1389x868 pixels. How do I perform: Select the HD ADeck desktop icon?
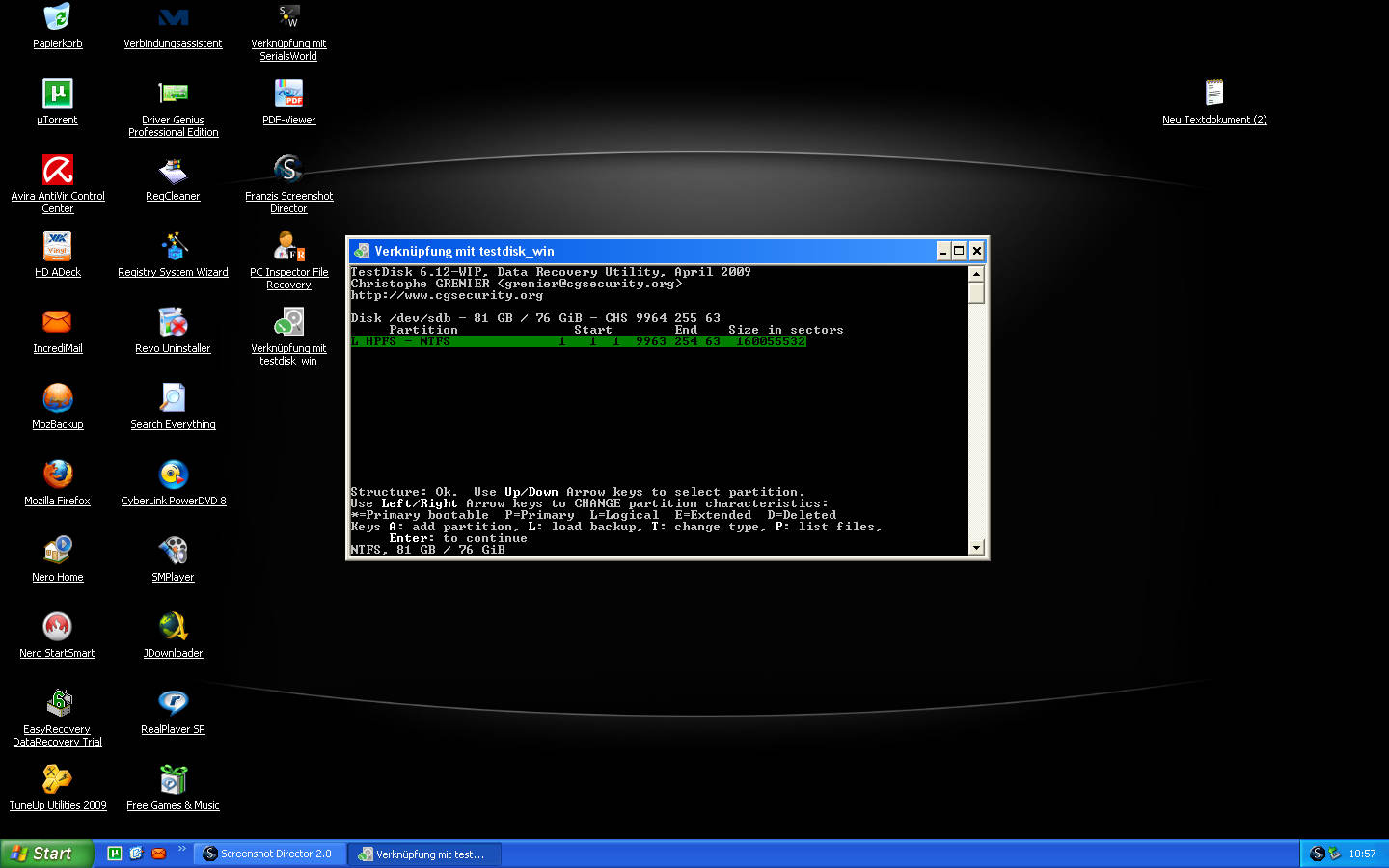(57, 246)
